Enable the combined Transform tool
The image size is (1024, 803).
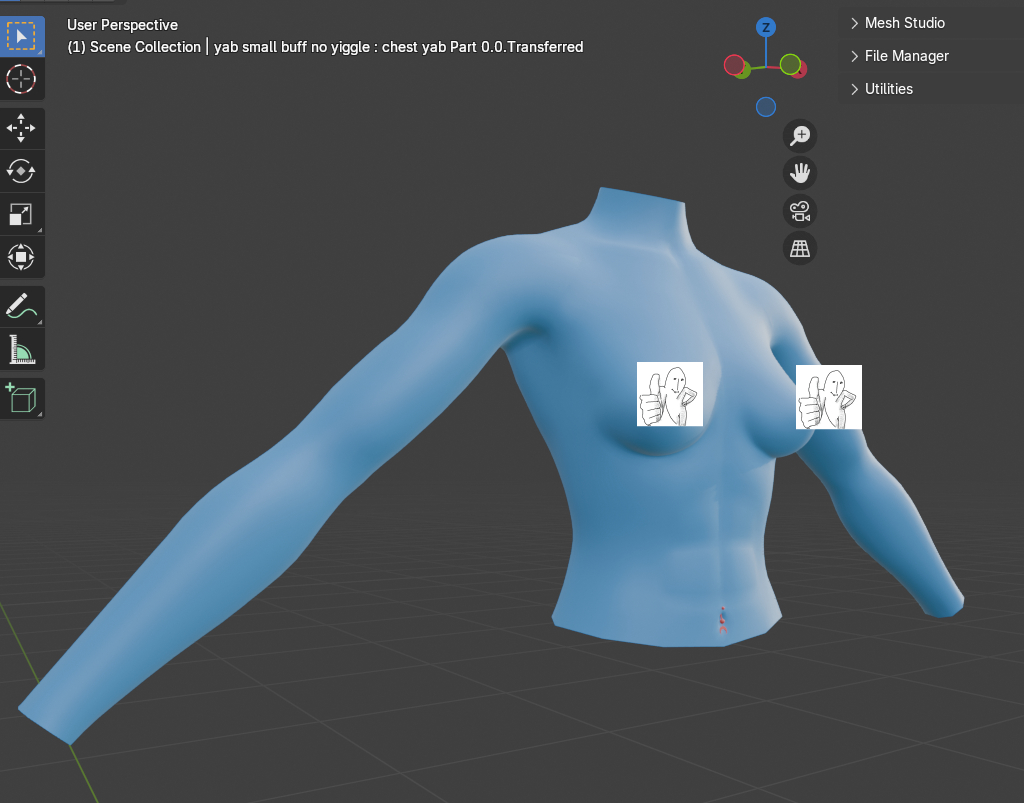pos(21,257)
